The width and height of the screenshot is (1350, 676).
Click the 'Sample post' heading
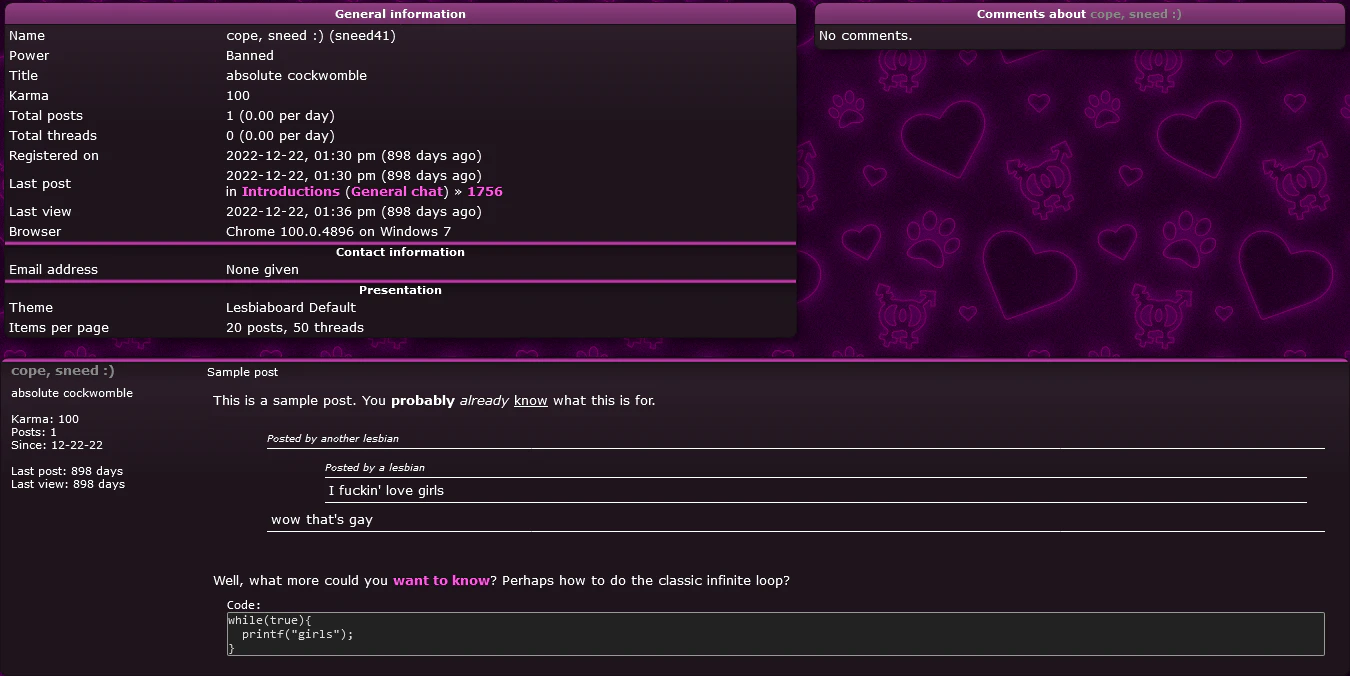[243, 372]
